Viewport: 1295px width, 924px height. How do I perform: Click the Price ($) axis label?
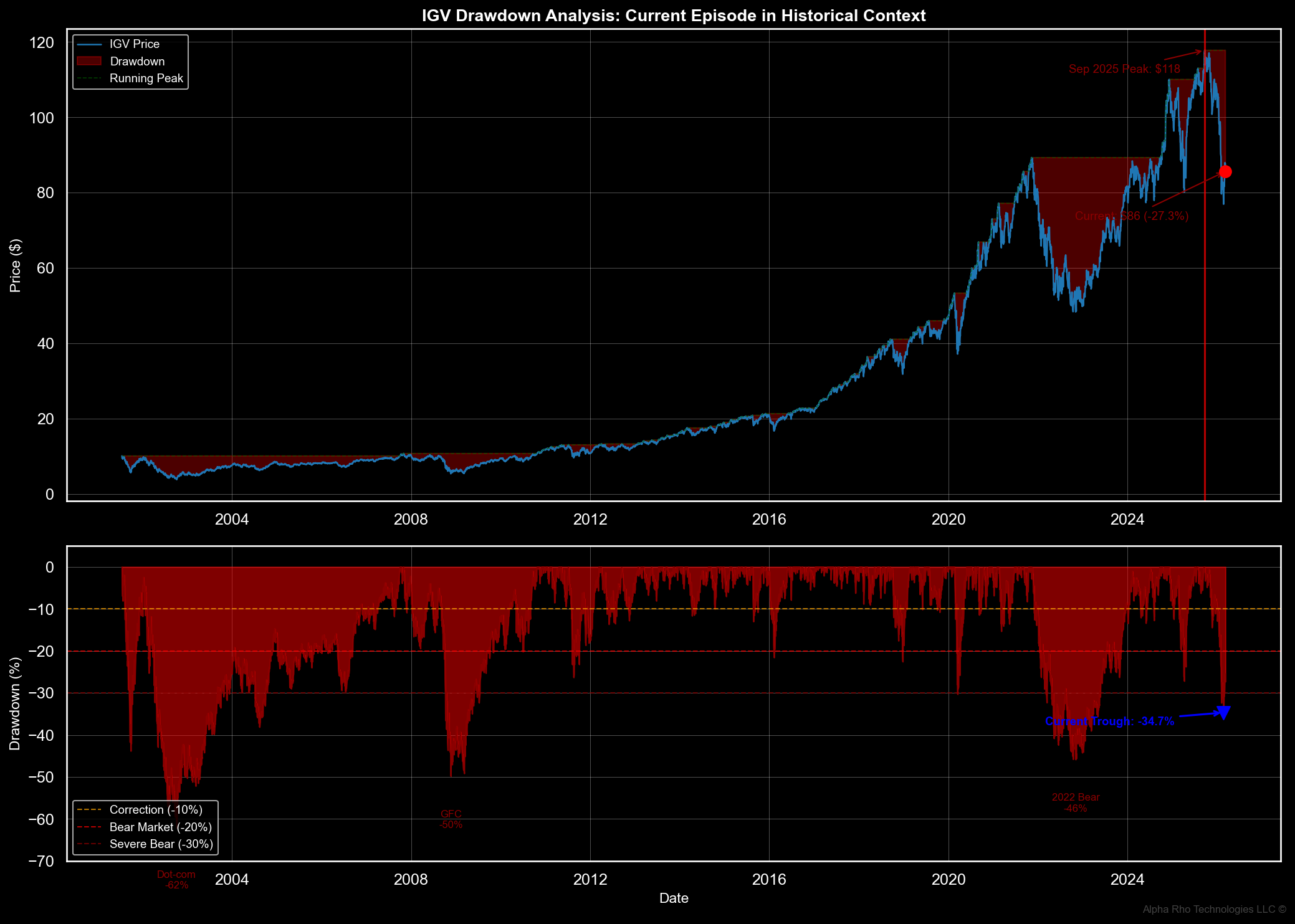(x=16, y=265)
